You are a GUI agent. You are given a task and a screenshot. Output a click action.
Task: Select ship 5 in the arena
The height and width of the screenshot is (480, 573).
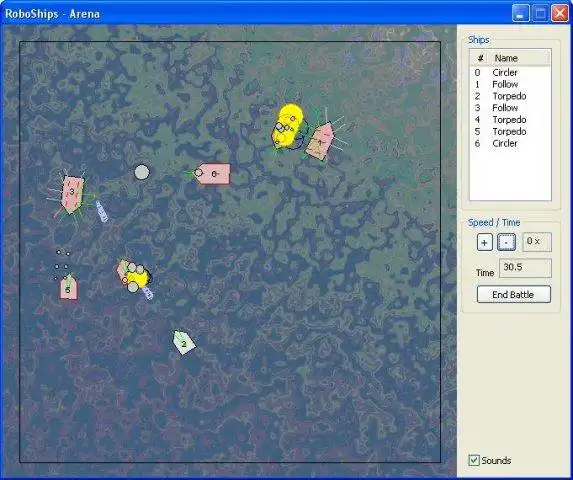point(68,288)
